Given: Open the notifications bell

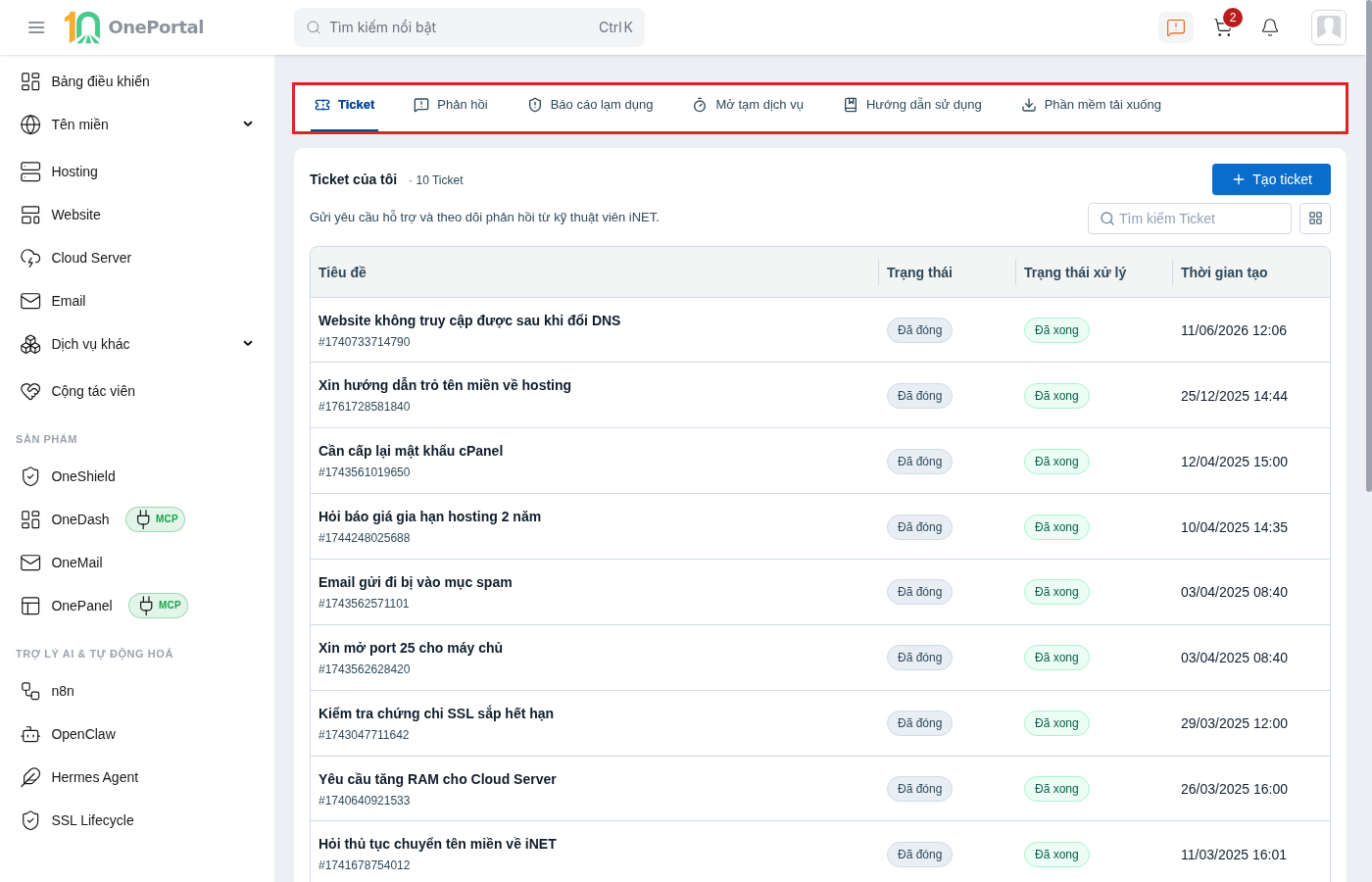Looking at the screenshot, I should click(1270, 27).
